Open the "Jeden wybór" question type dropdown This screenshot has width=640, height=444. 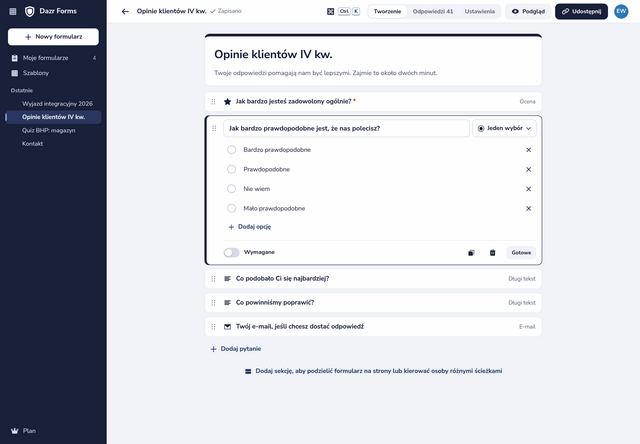pyautogui.click(x=504, y=128)
